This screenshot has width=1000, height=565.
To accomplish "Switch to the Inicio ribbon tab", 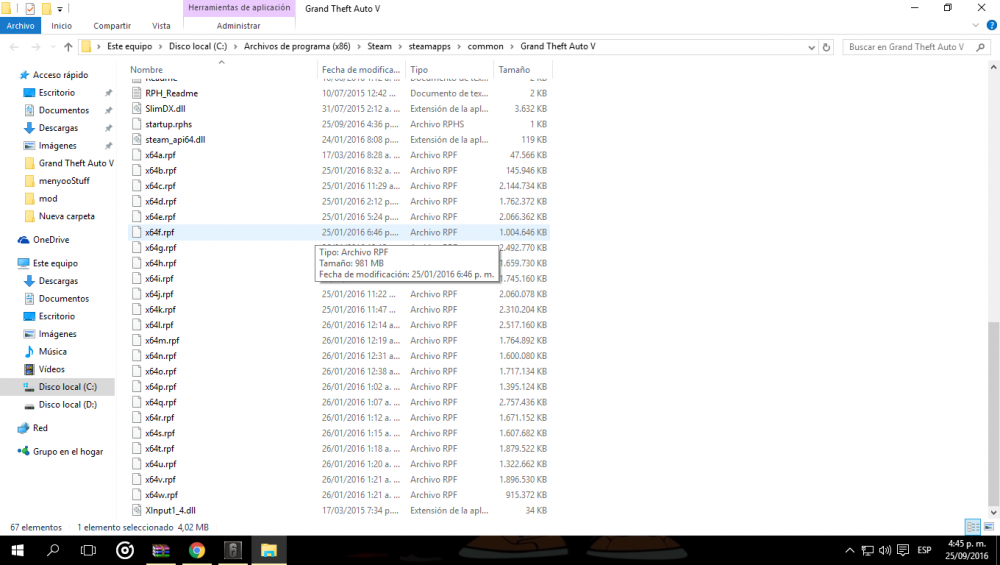I will 61,26.
